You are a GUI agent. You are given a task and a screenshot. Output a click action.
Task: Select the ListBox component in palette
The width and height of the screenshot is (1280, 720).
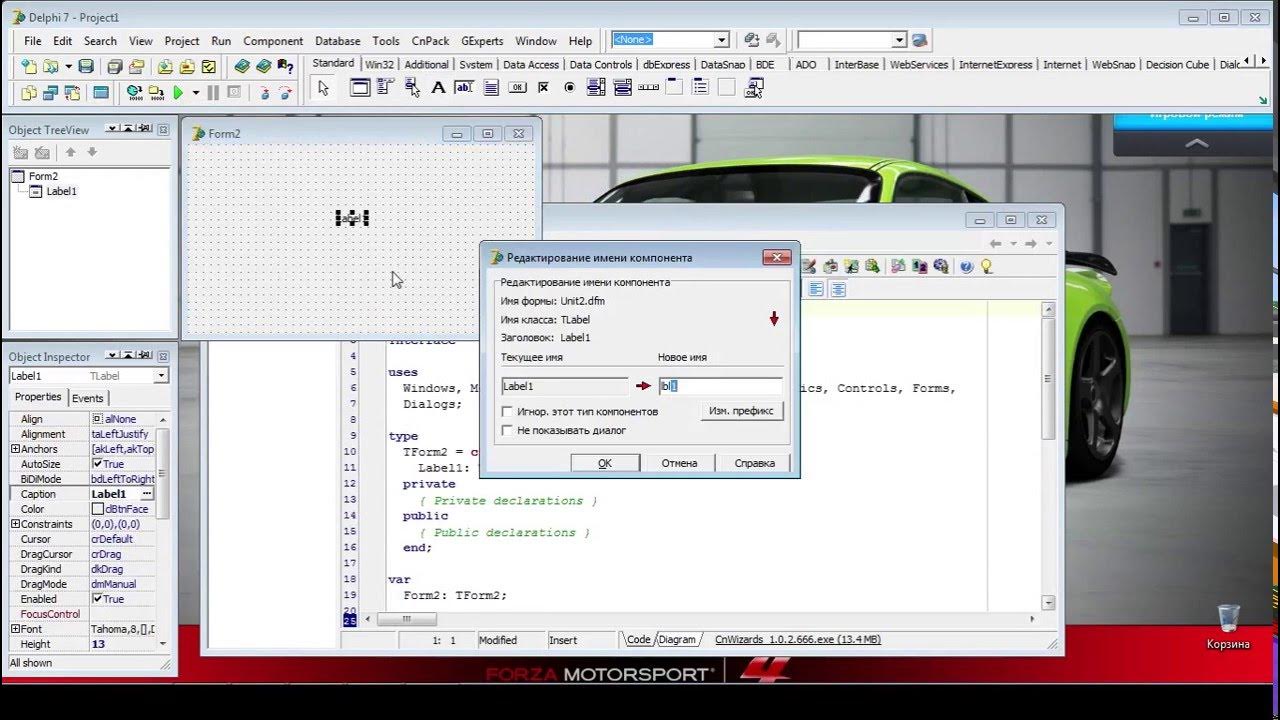596,88
